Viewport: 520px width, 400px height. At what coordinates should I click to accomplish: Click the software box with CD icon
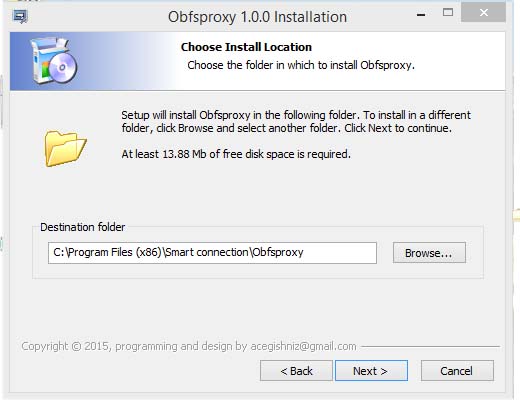click(x=53, y=61)
